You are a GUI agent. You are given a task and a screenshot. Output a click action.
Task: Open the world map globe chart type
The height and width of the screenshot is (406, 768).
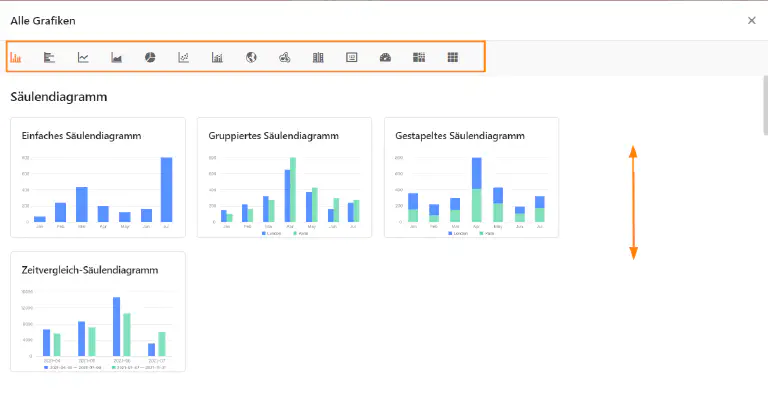251,57
